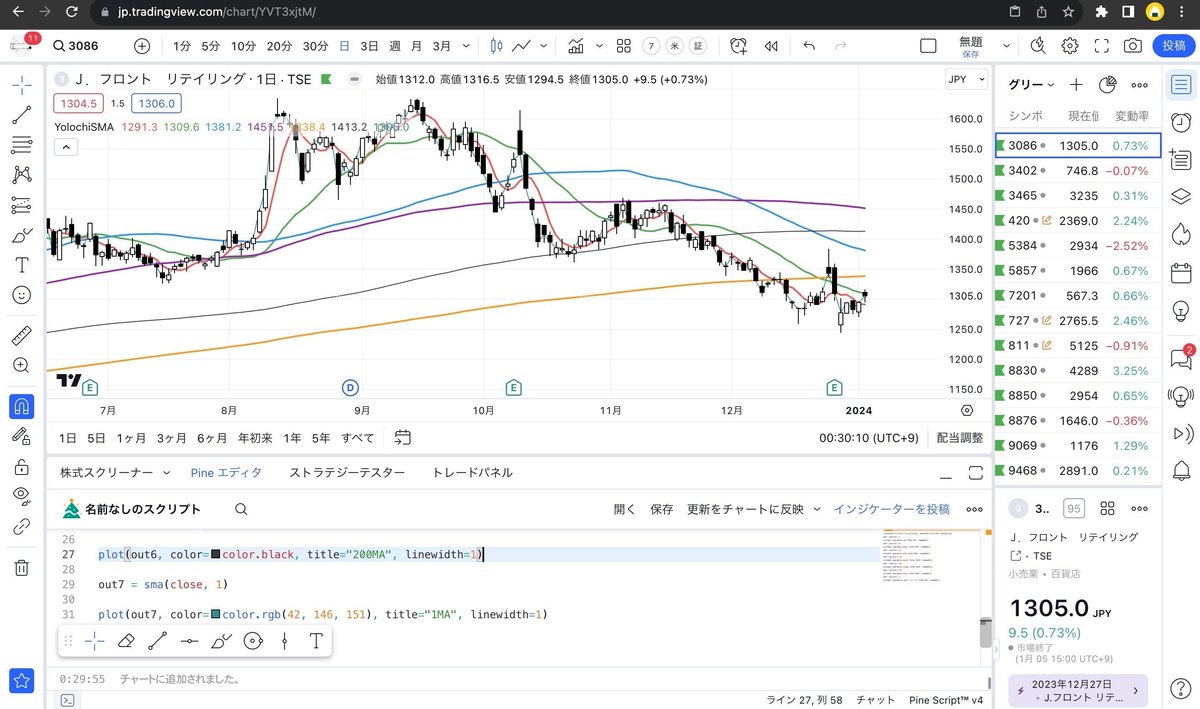Click the インジケーターを投稿 link

(x=892, y=509)
